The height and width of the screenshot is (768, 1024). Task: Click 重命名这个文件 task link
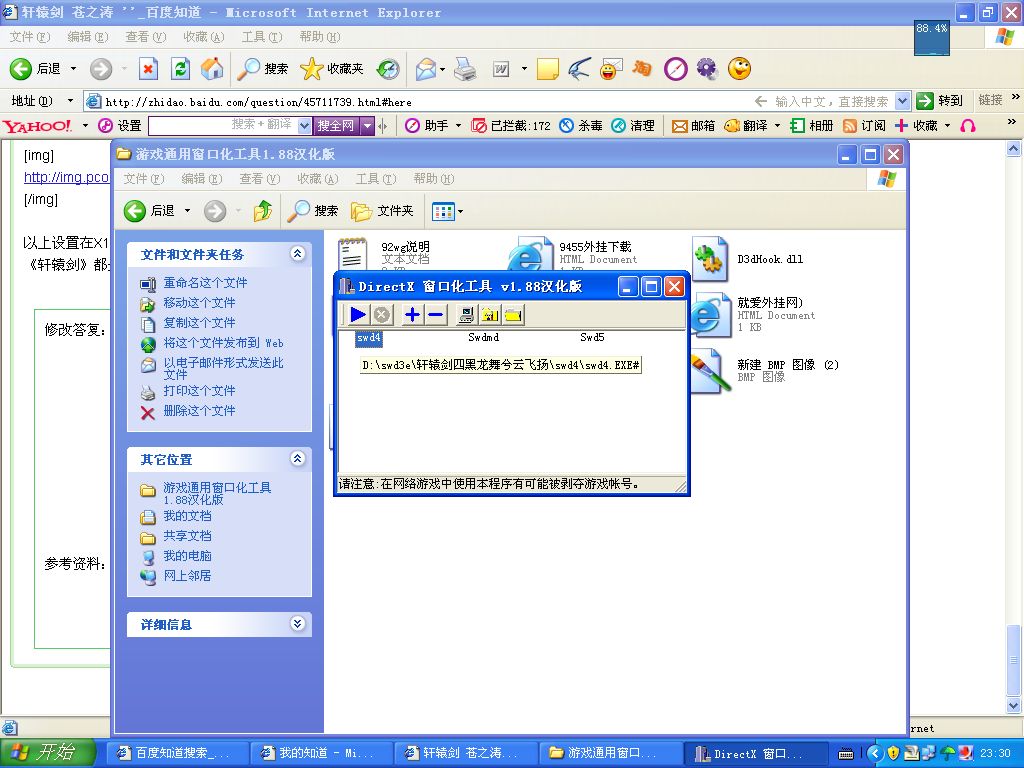pyautogui.click(x=205, y=283)
